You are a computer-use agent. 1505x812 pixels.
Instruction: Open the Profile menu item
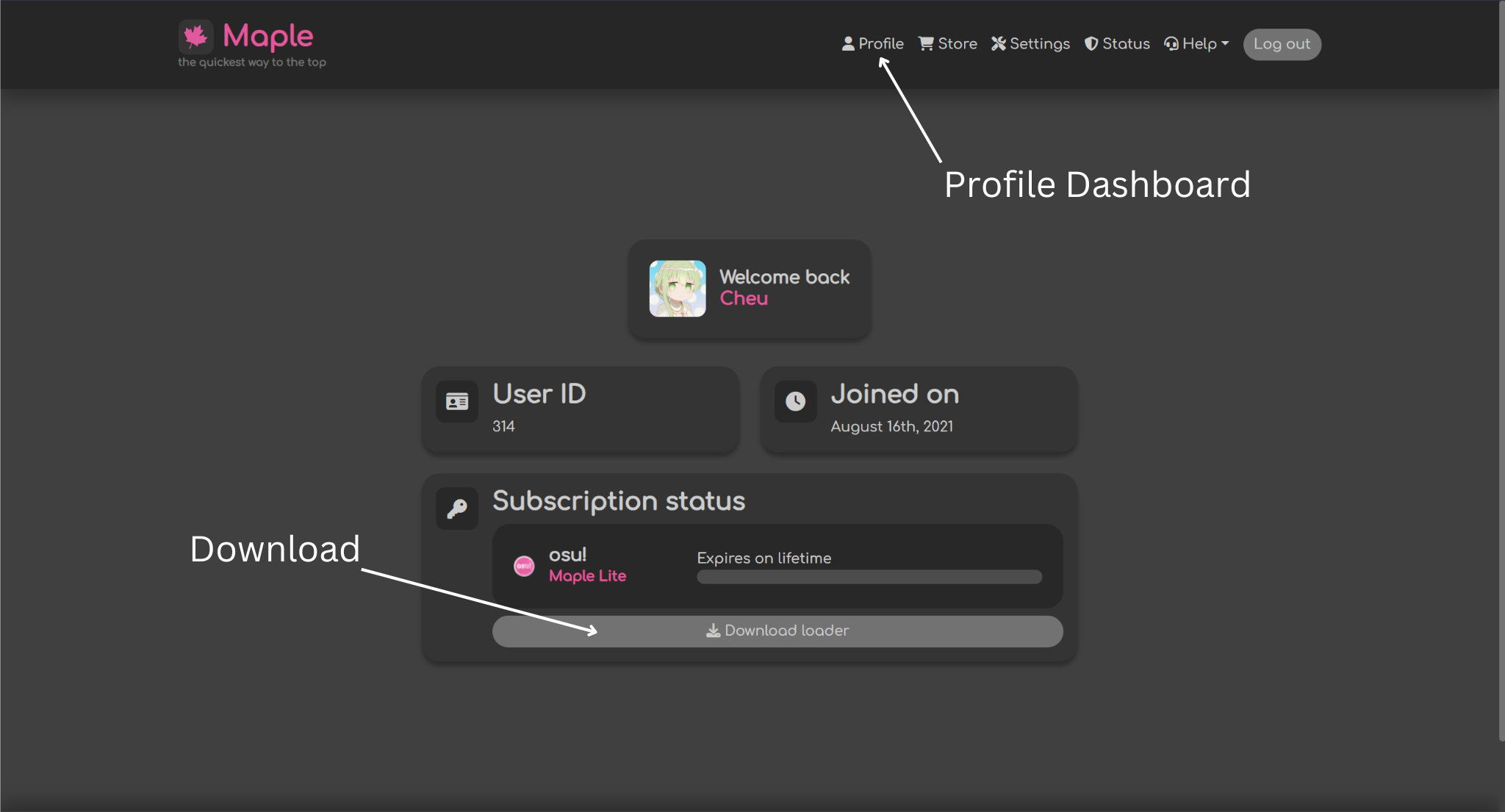[x=880, y=44]
